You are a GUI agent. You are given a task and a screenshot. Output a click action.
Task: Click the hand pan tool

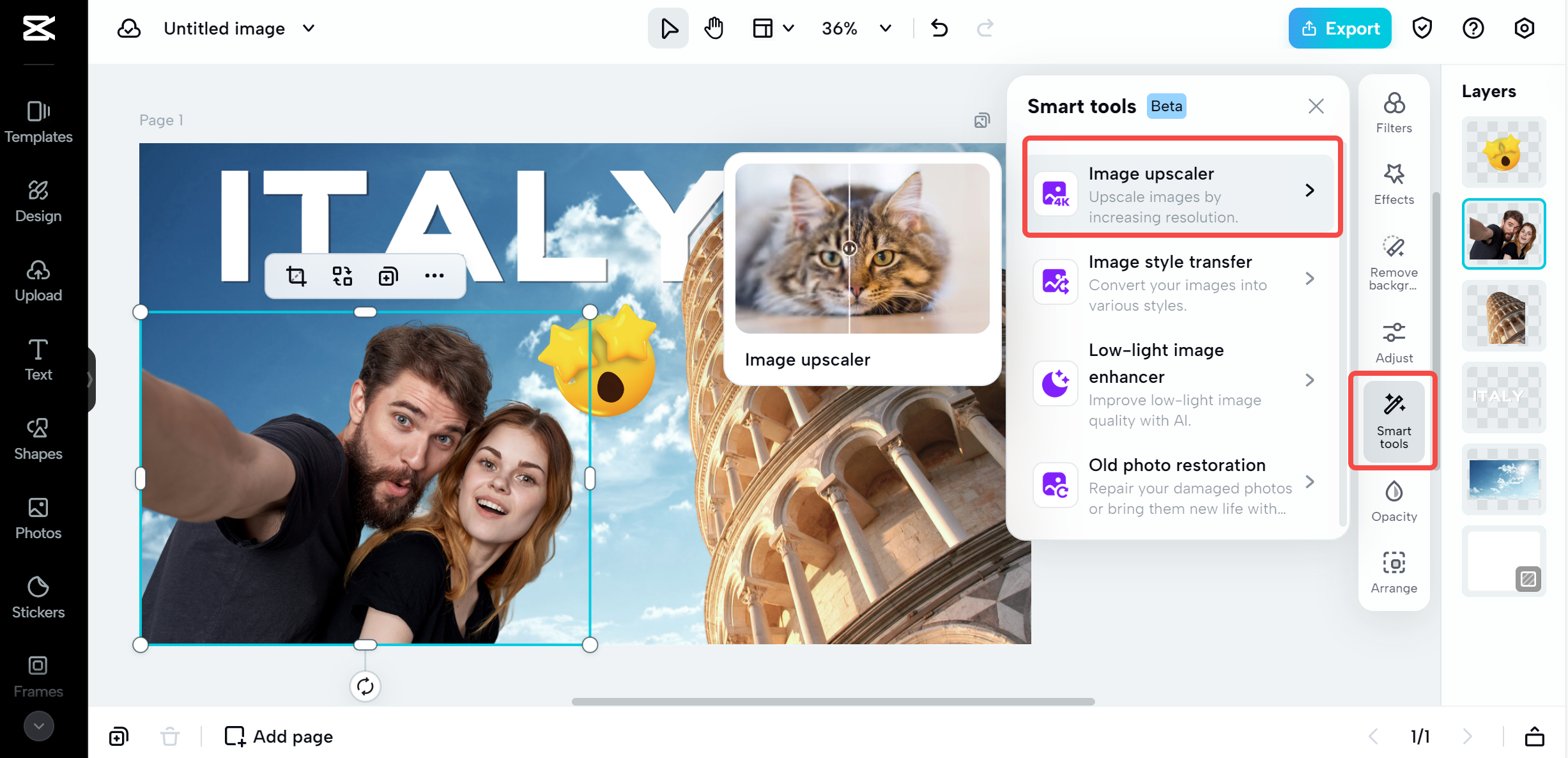pyautogui.click(x=714, y=28)
